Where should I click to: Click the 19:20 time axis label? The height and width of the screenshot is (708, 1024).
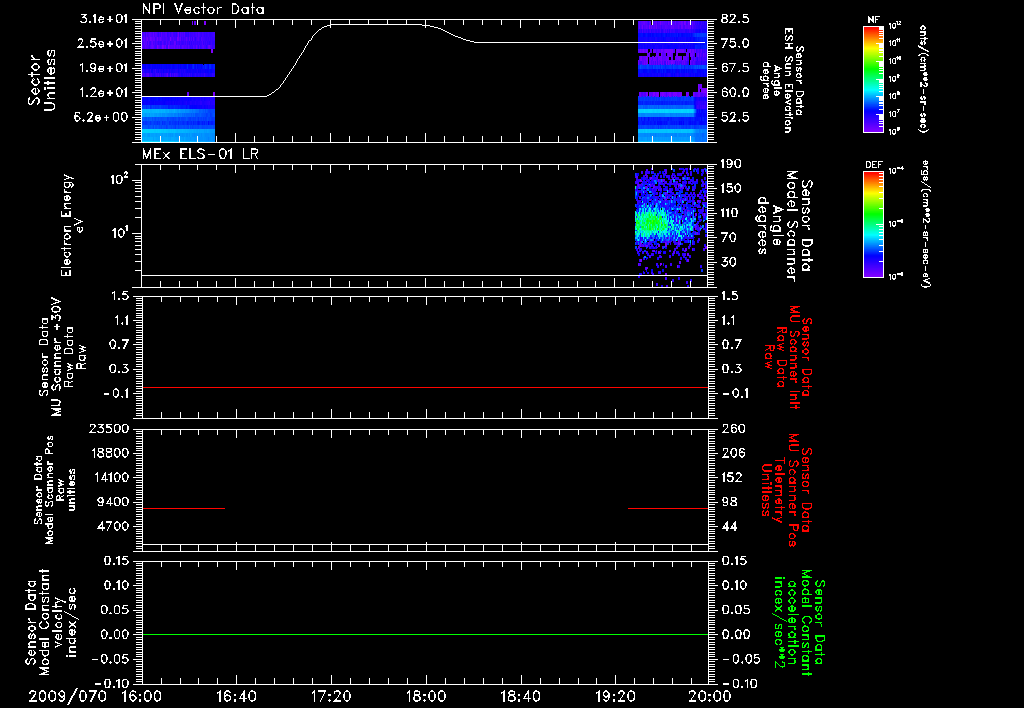pos(615,696)
